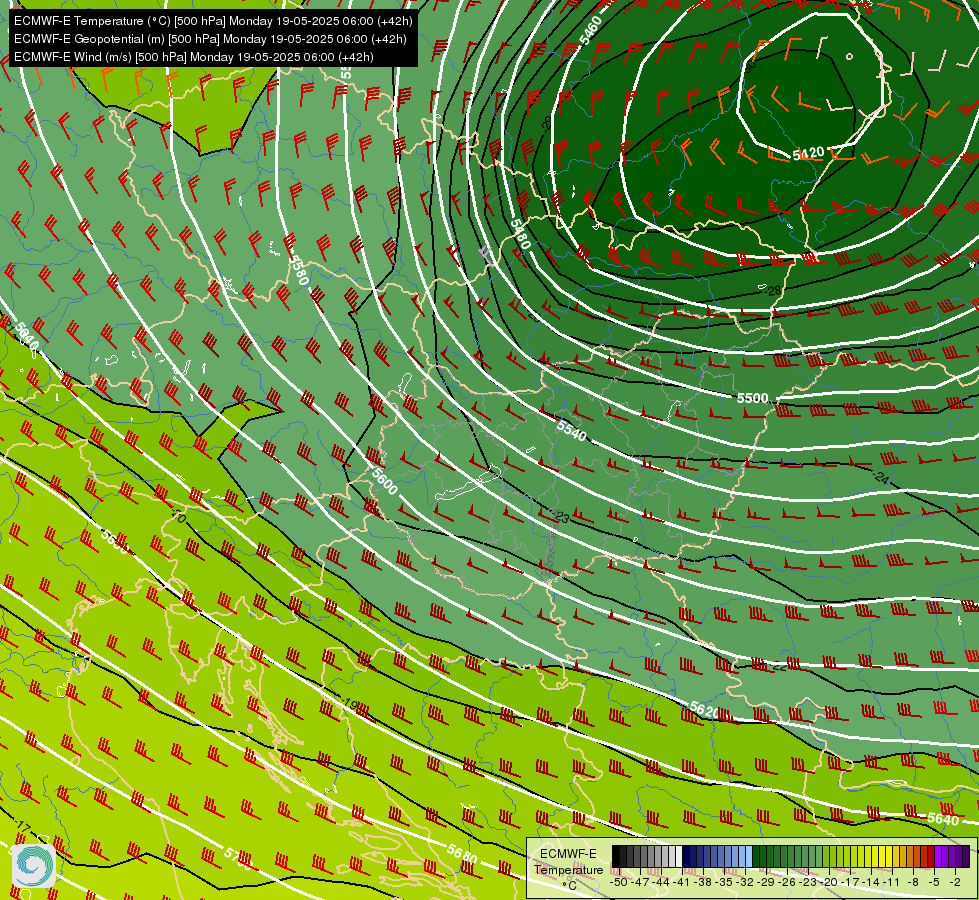This screenshot has height=900, width=979.
Task: Click the swirl weather logo icon
Action: [x=34, y=865]
